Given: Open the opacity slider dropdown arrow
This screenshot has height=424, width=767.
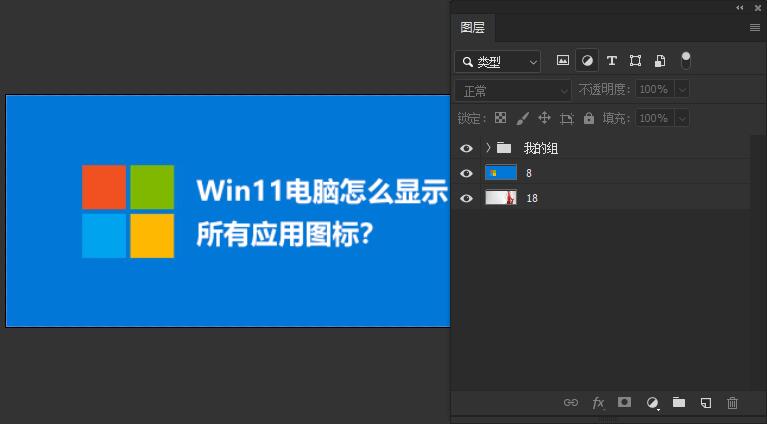Looking at the screenshot, I should (x=682, y=89).
